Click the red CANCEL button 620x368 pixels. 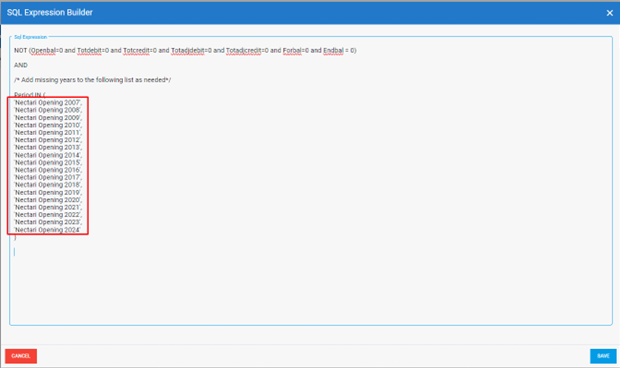[21, 356]
